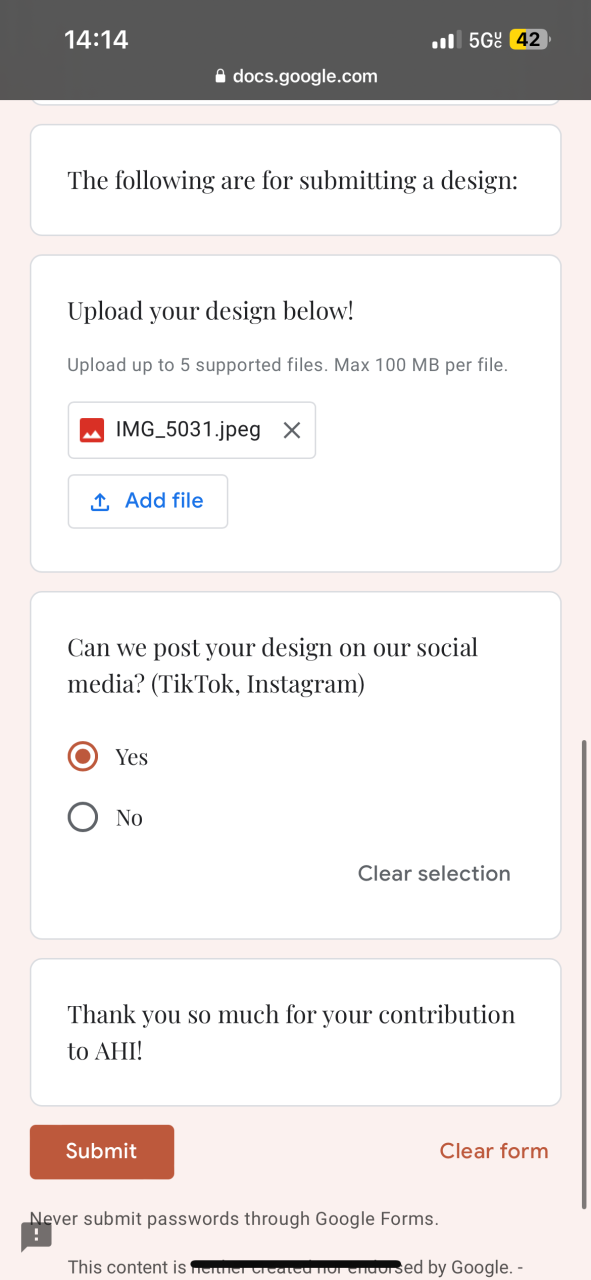Click Clear selection for social media question
Image resolution: width=591 pixels, height=1280 pixels.
point(434,873)
